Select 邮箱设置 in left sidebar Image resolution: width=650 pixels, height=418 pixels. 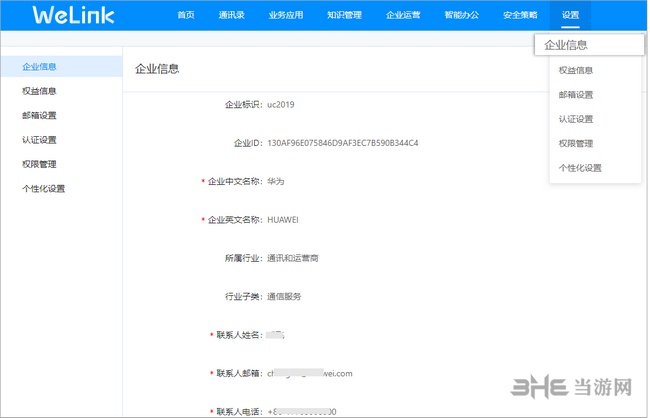39,115
